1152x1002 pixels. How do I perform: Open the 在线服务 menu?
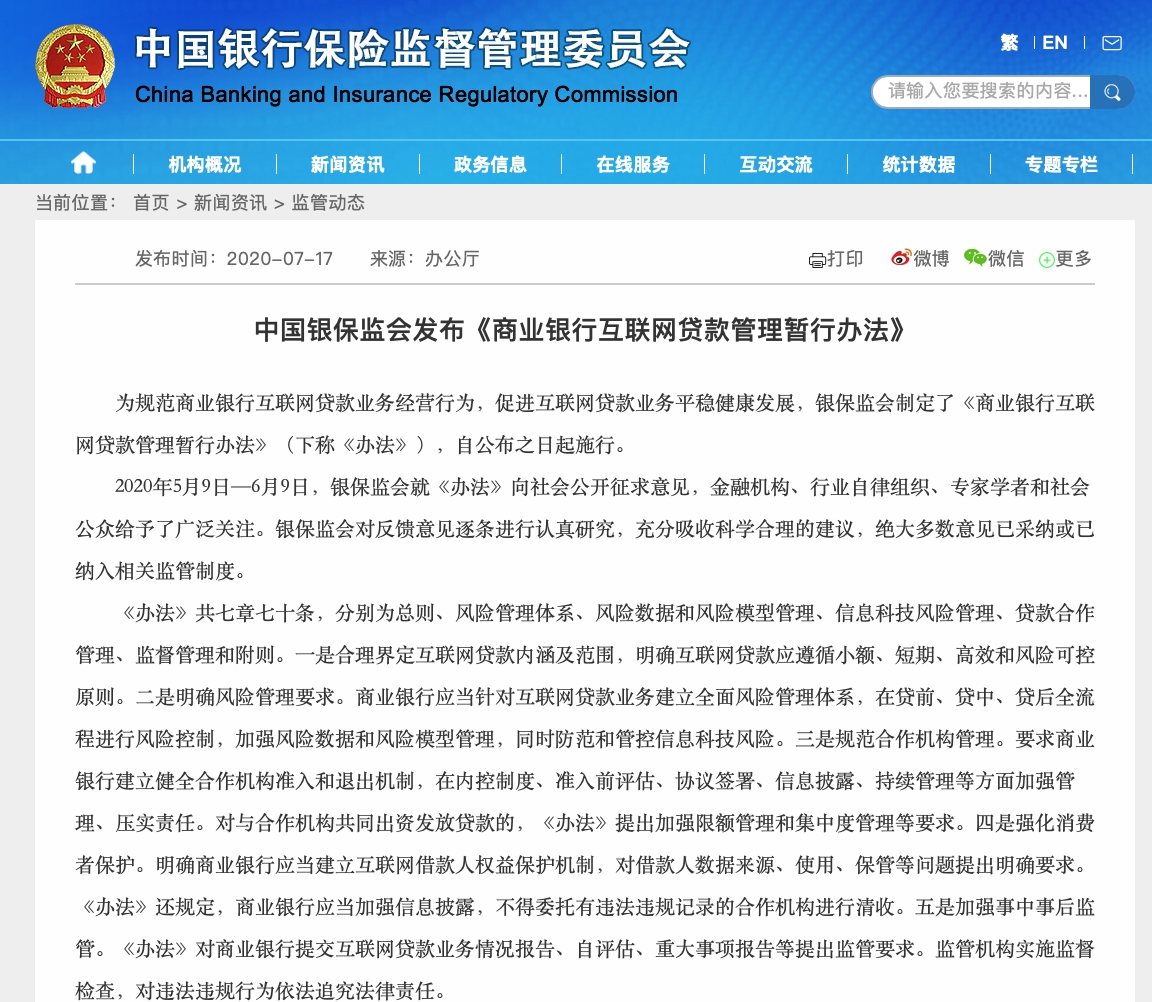(x=633, y=165)
